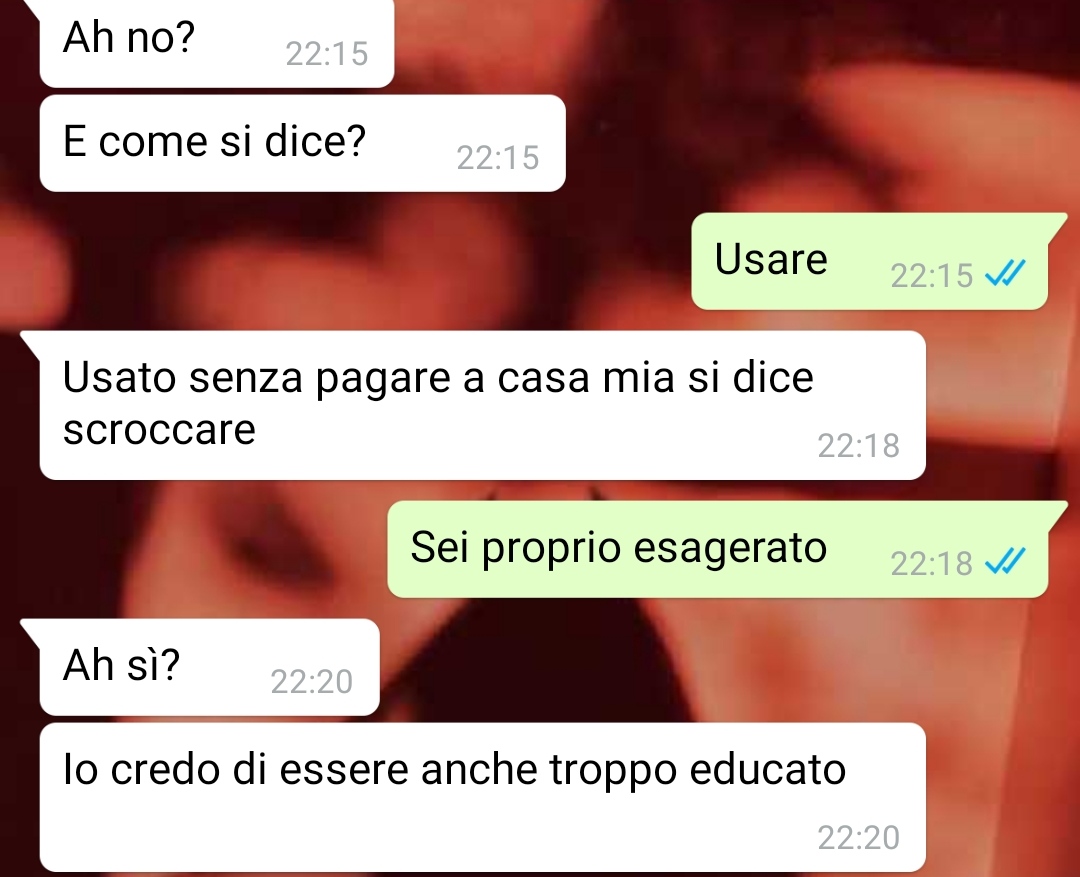Click the word 'scroccare' in the message
The image size is (1080, 877).
coord(159,430)
